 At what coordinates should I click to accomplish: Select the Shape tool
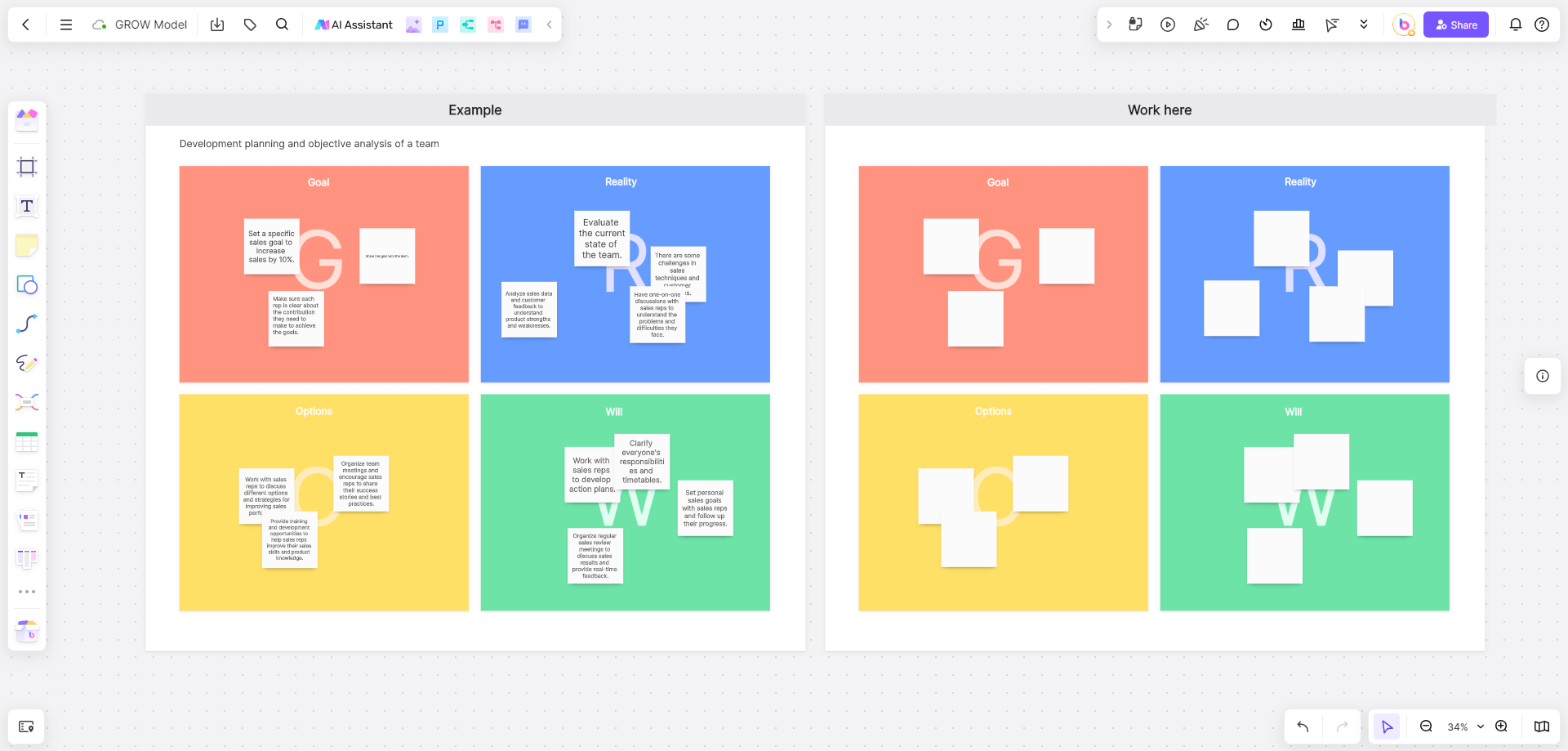[x=27, y=284]
